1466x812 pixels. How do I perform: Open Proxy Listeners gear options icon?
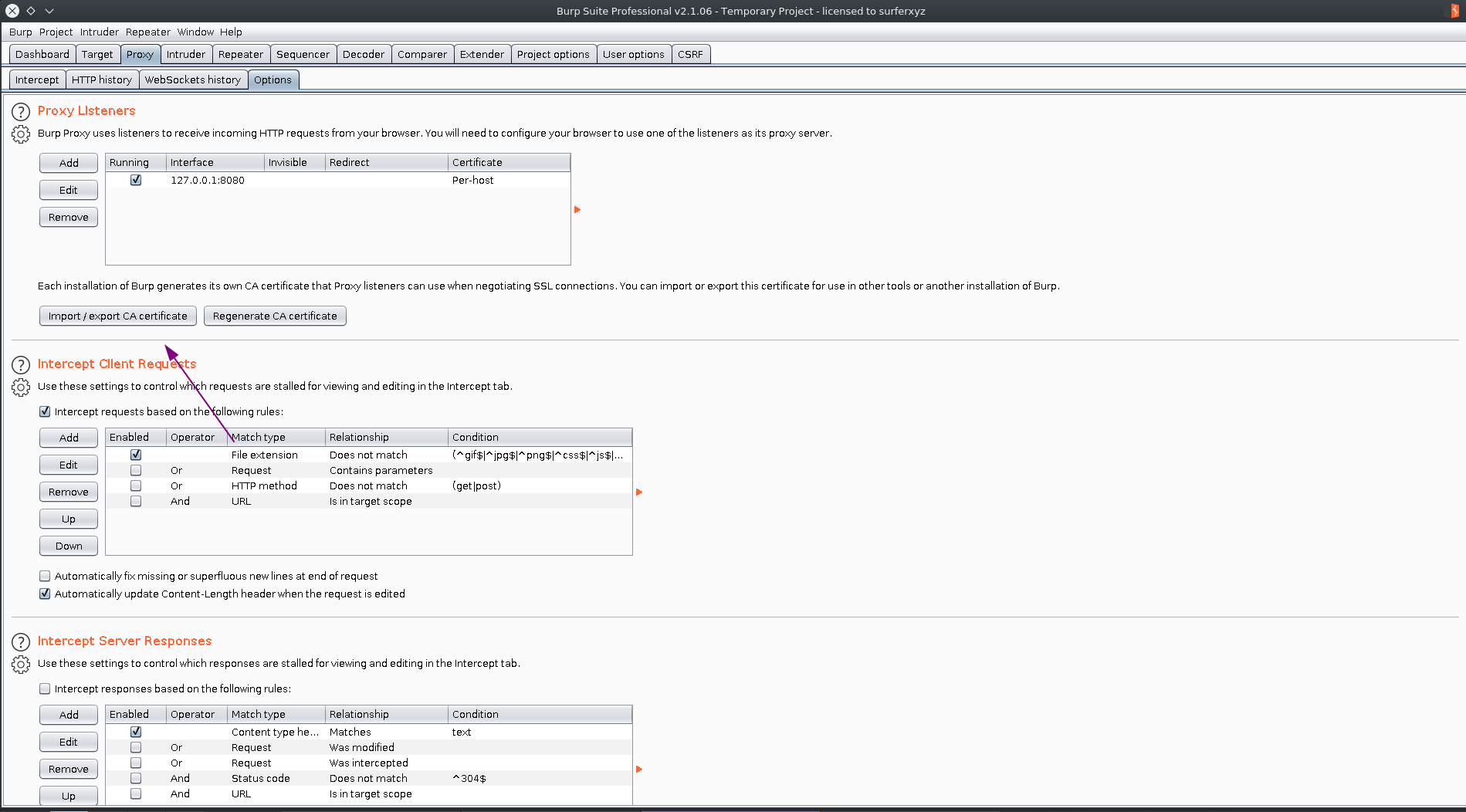[21, 134]
